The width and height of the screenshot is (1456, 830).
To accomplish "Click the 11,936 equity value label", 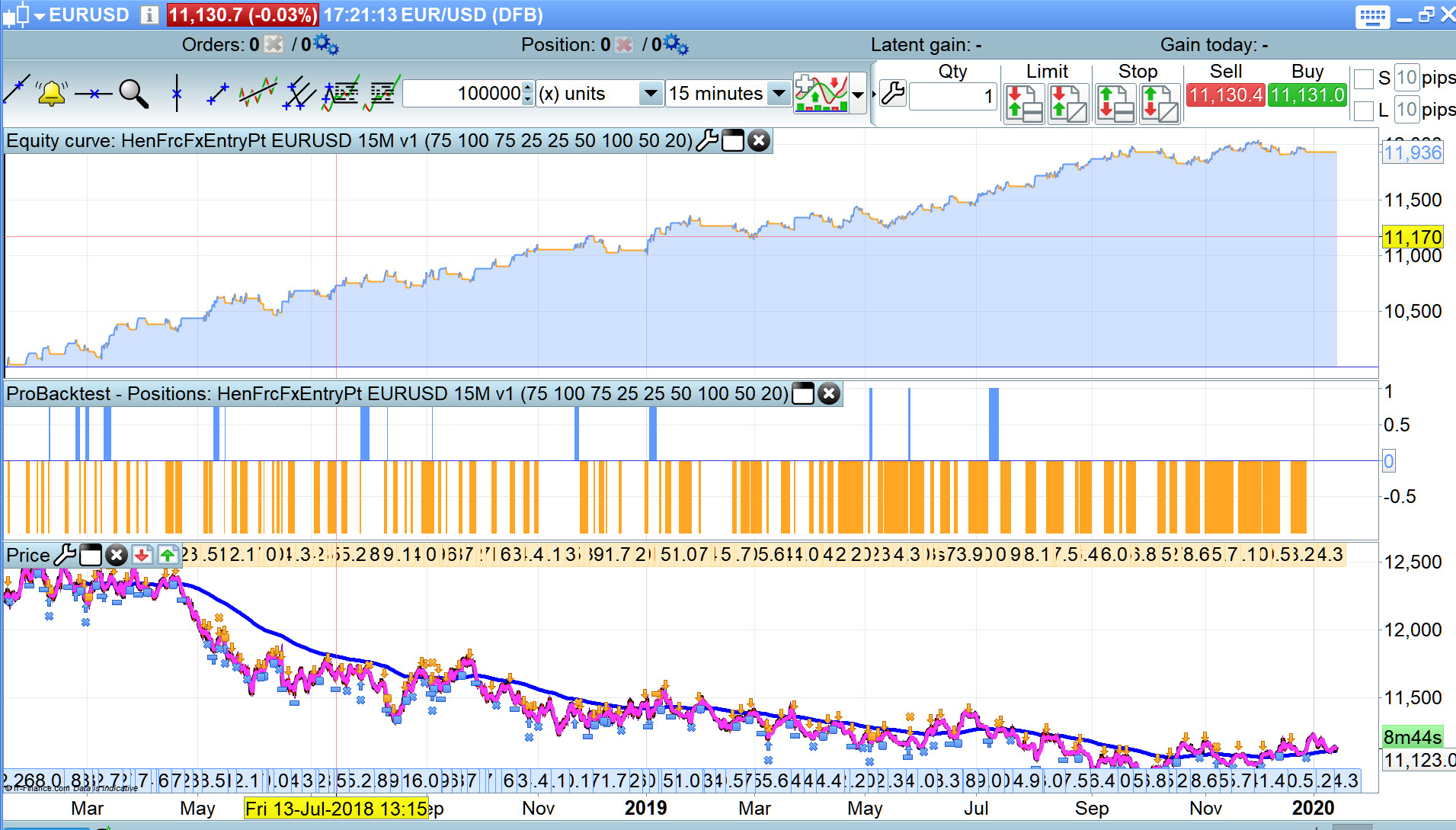I will pyautogui.click(x=1413, y=152).
